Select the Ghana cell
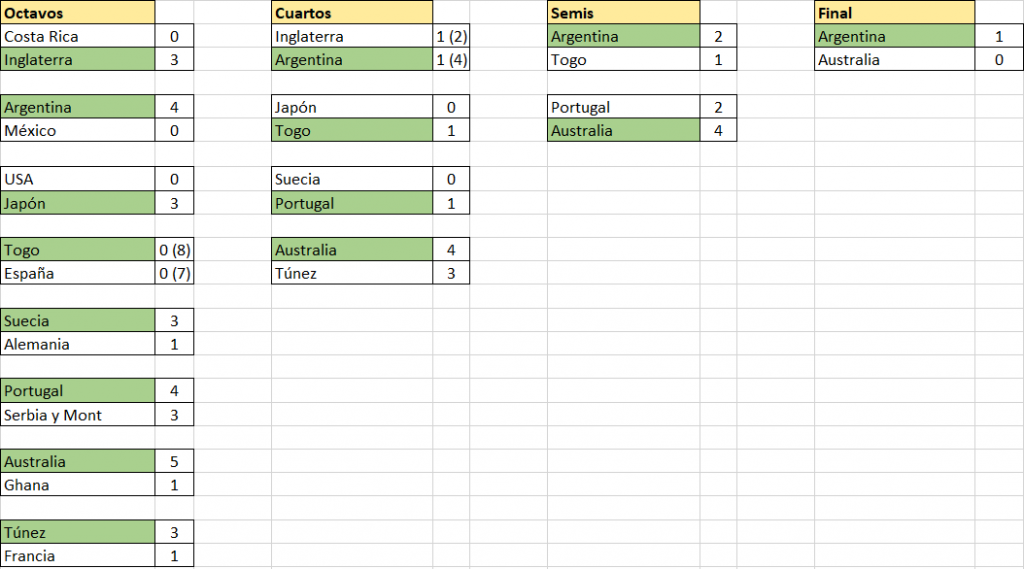The width and height of the screenshot is (1024, 569). [78, 485]
